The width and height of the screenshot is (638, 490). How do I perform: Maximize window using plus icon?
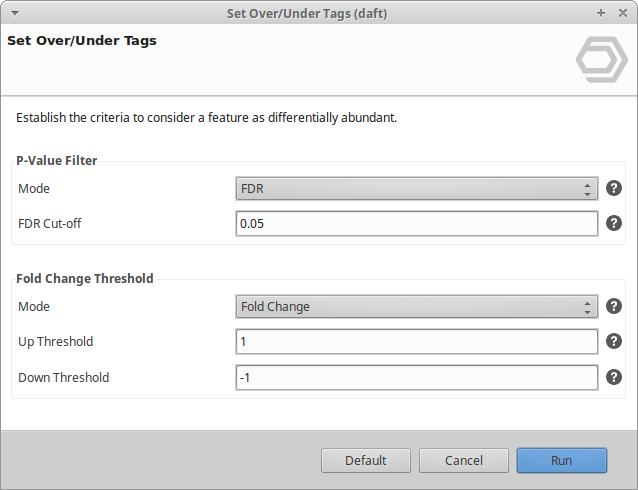601,13
